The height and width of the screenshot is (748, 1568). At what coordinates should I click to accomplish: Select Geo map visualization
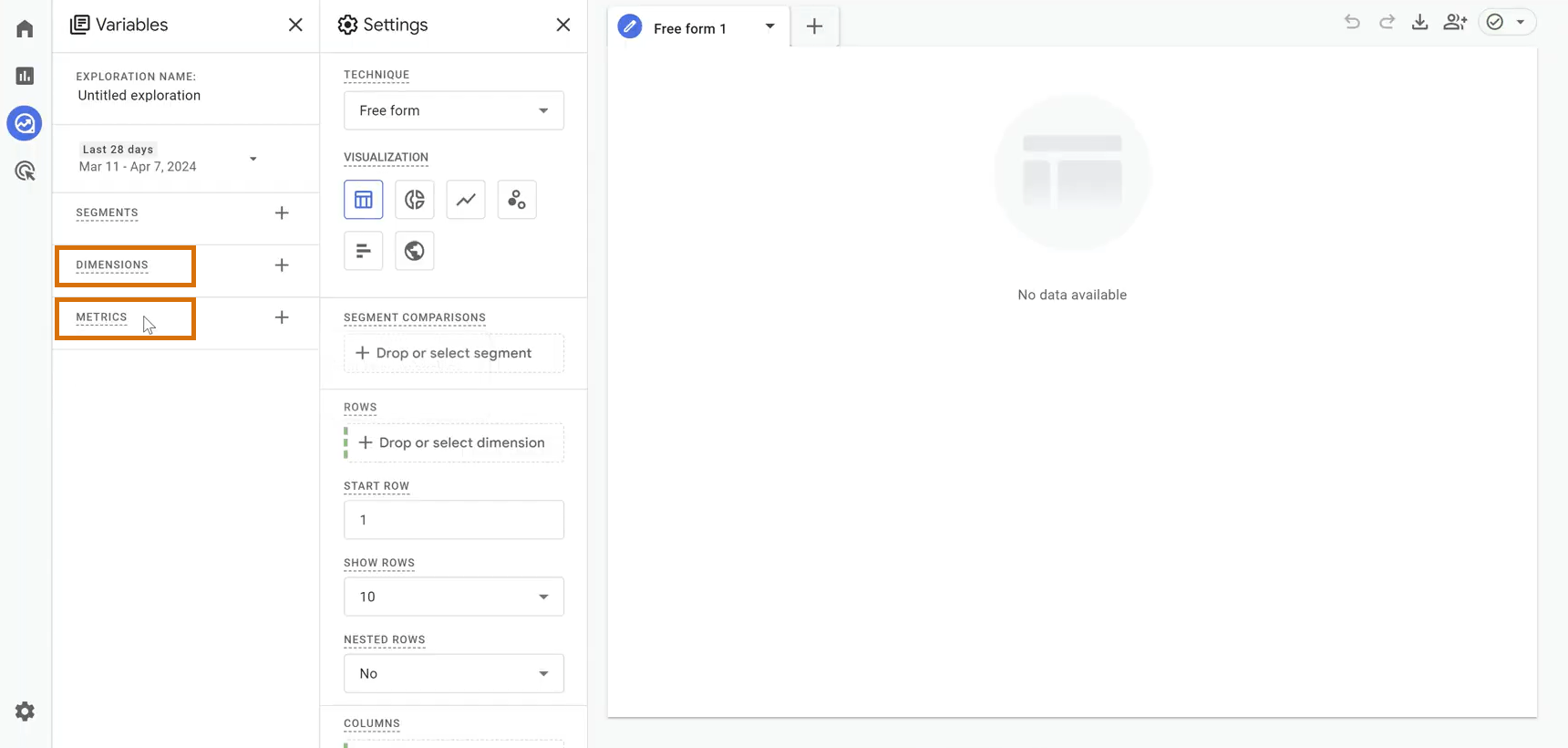pos(415,251)
